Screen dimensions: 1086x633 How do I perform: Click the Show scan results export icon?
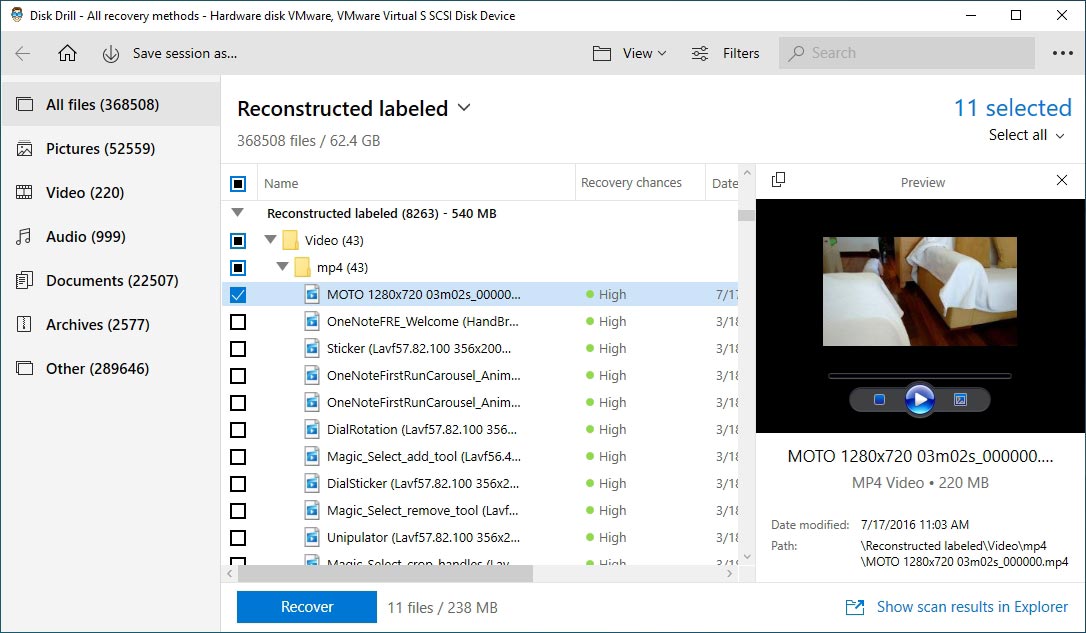[855, 607]
